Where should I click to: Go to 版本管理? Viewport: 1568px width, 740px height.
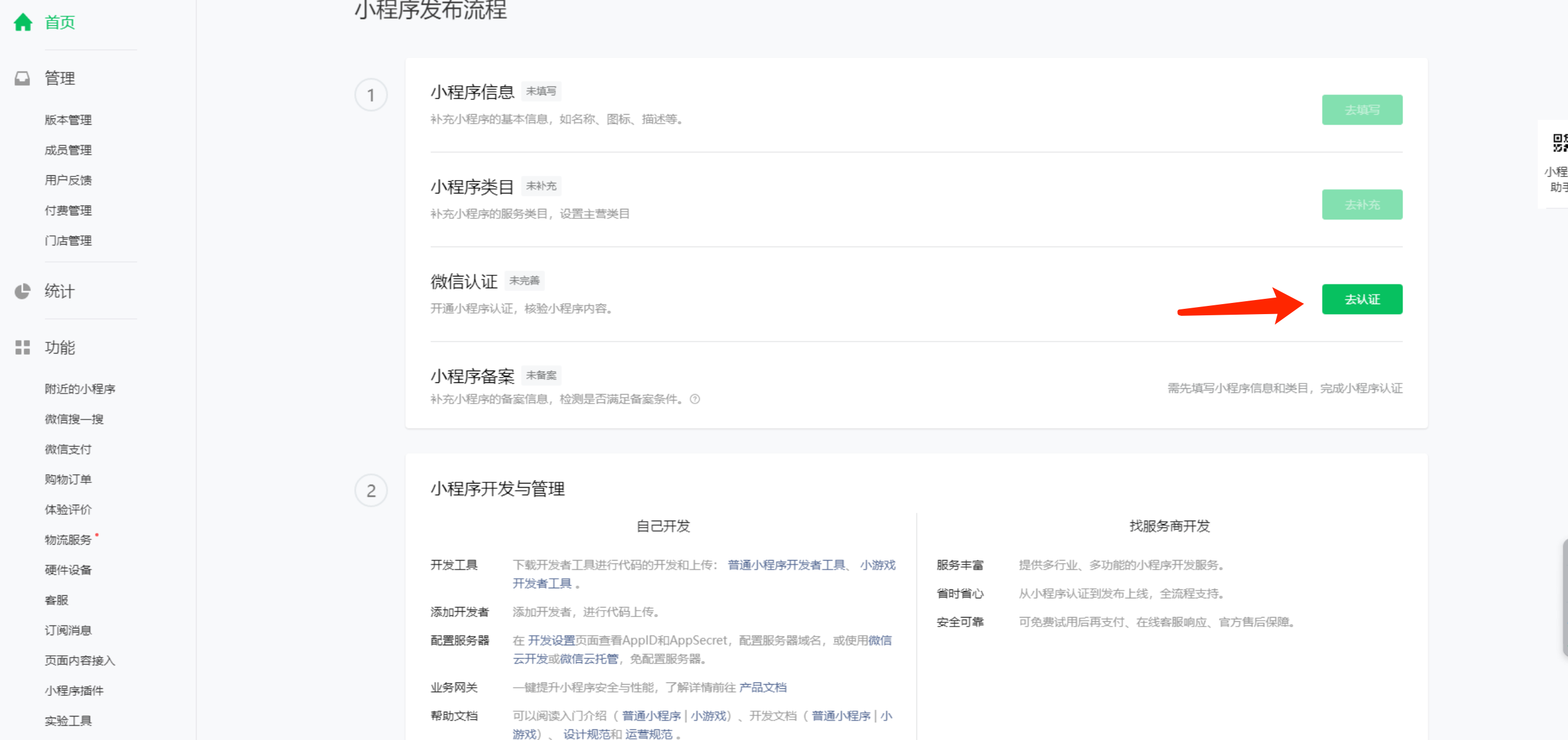click(x=68, y=120)
